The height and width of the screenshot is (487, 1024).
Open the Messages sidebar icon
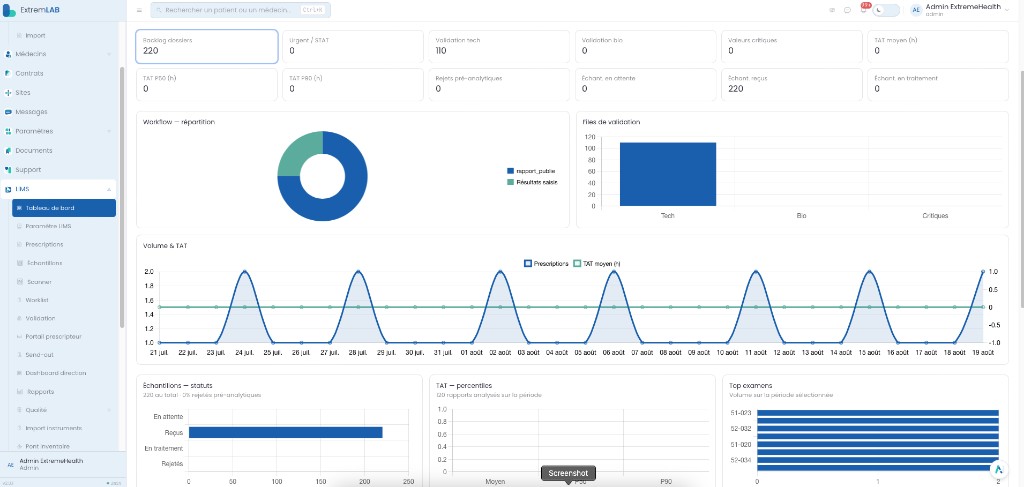(x=8, y=112)
